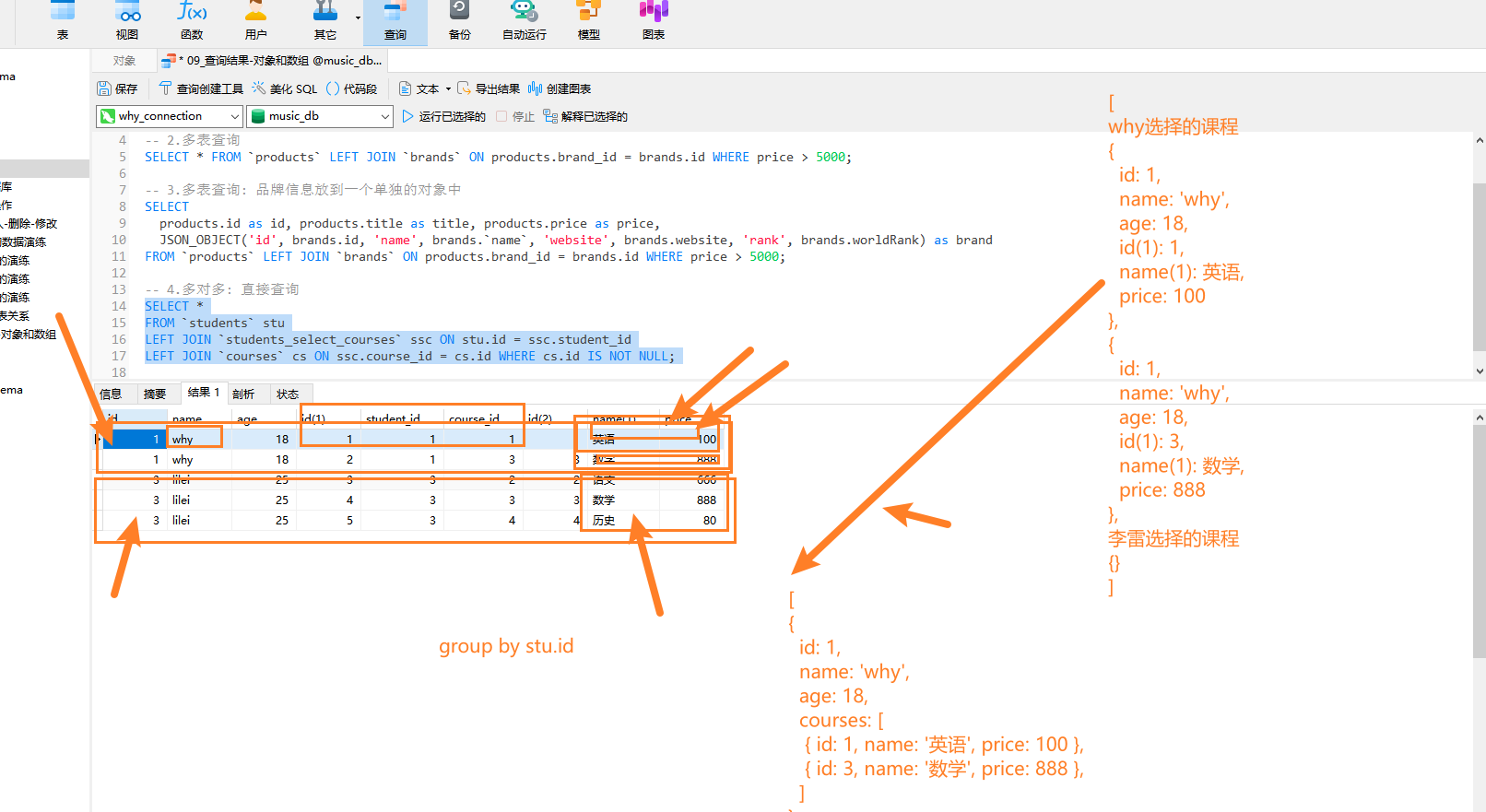Open the 表 (Table) objects icon

(63, 20)
